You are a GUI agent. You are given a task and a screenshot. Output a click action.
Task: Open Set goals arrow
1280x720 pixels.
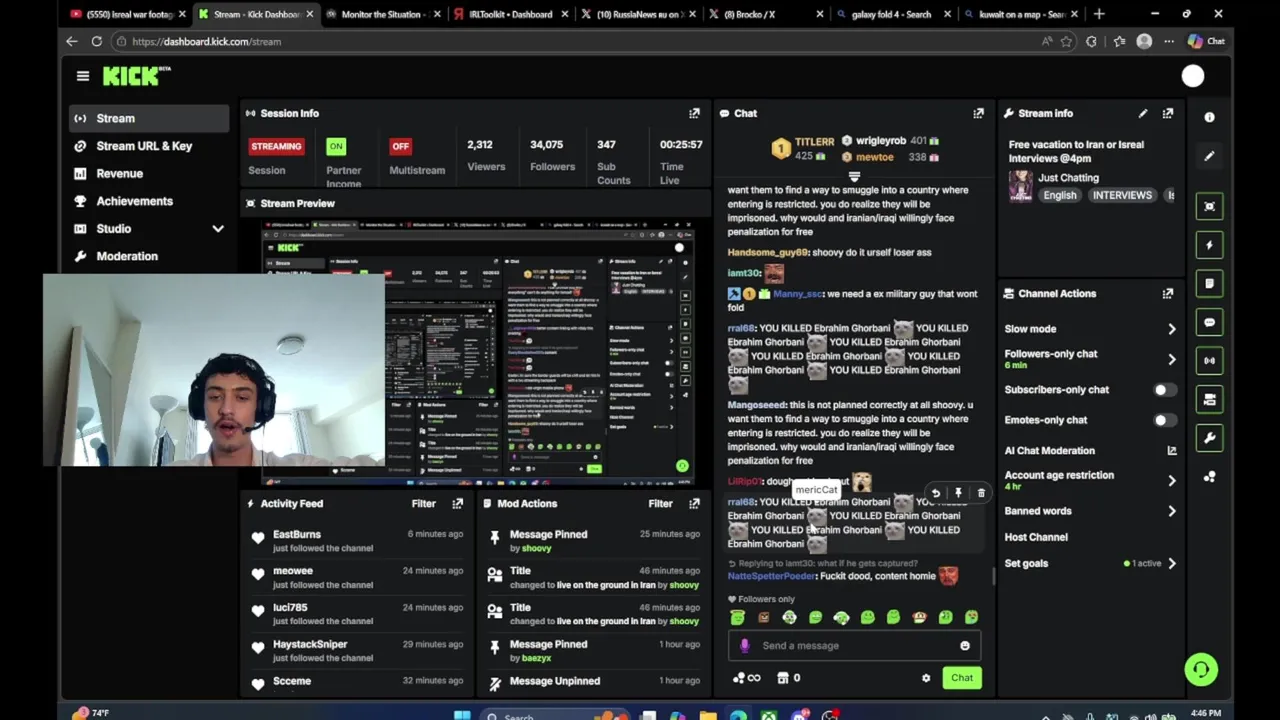[1172, 564]
